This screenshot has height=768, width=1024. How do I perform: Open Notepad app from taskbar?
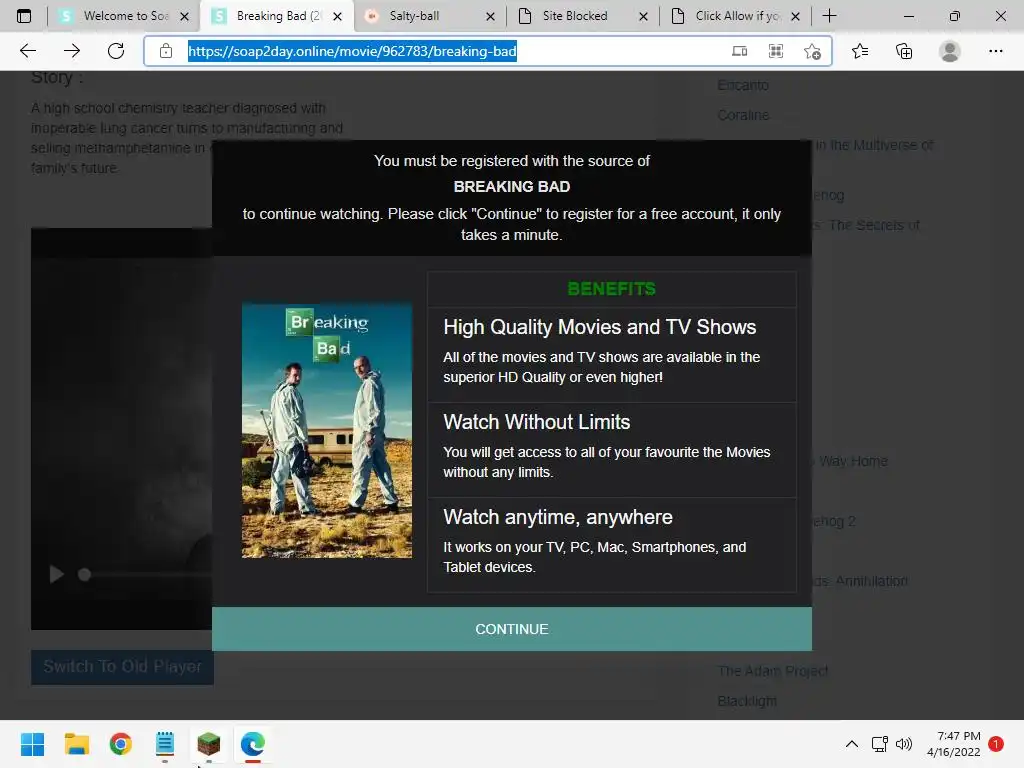[x=165, y=744]
